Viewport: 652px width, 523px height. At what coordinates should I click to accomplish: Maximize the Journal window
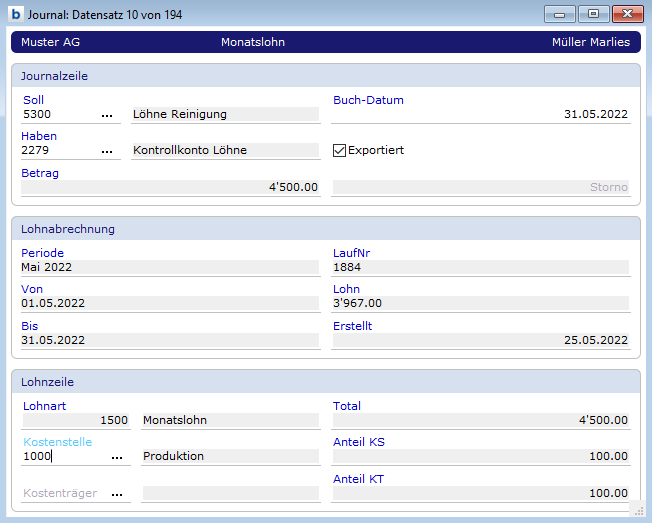coord(592,14)
